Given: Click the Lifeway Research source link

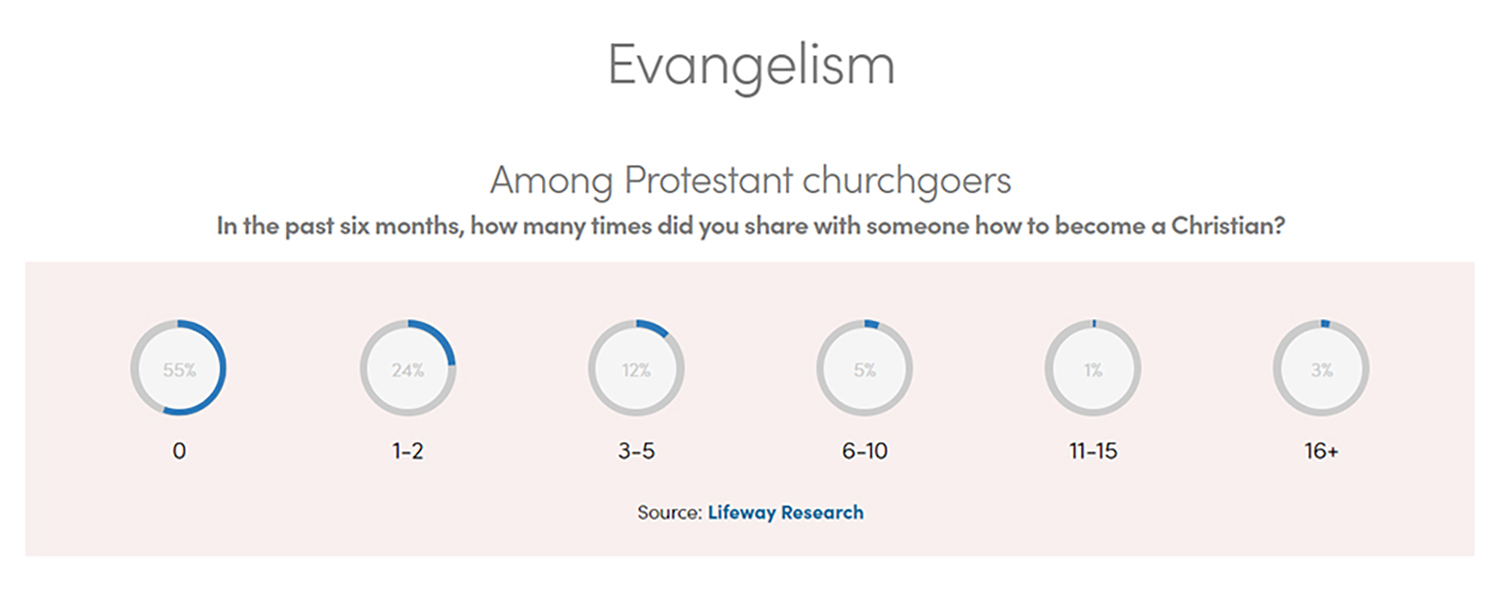Looking at the screenshot, I should pos(785,513).
